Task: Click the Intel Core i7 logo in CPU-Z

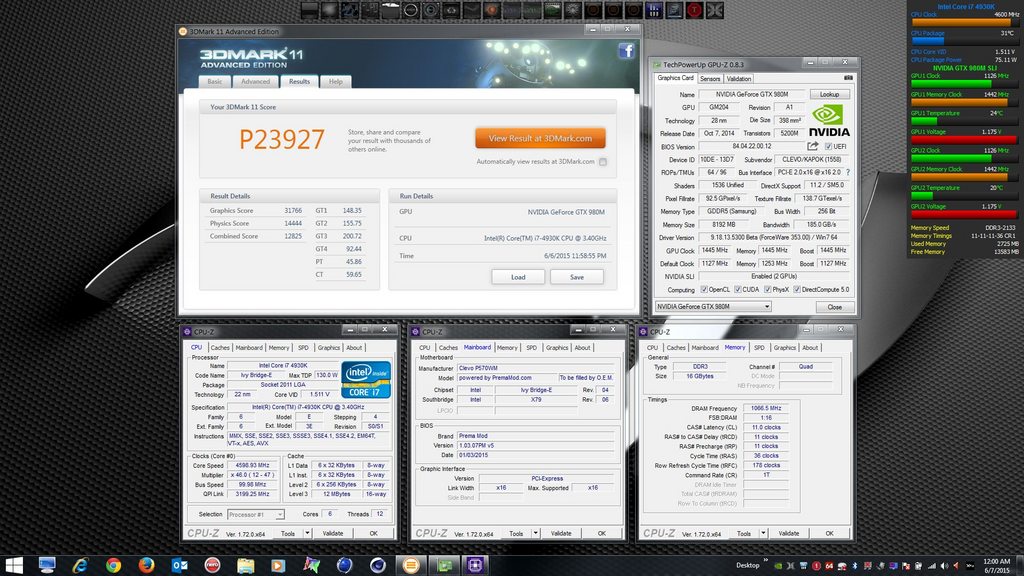Action: (x=366, y=379)
